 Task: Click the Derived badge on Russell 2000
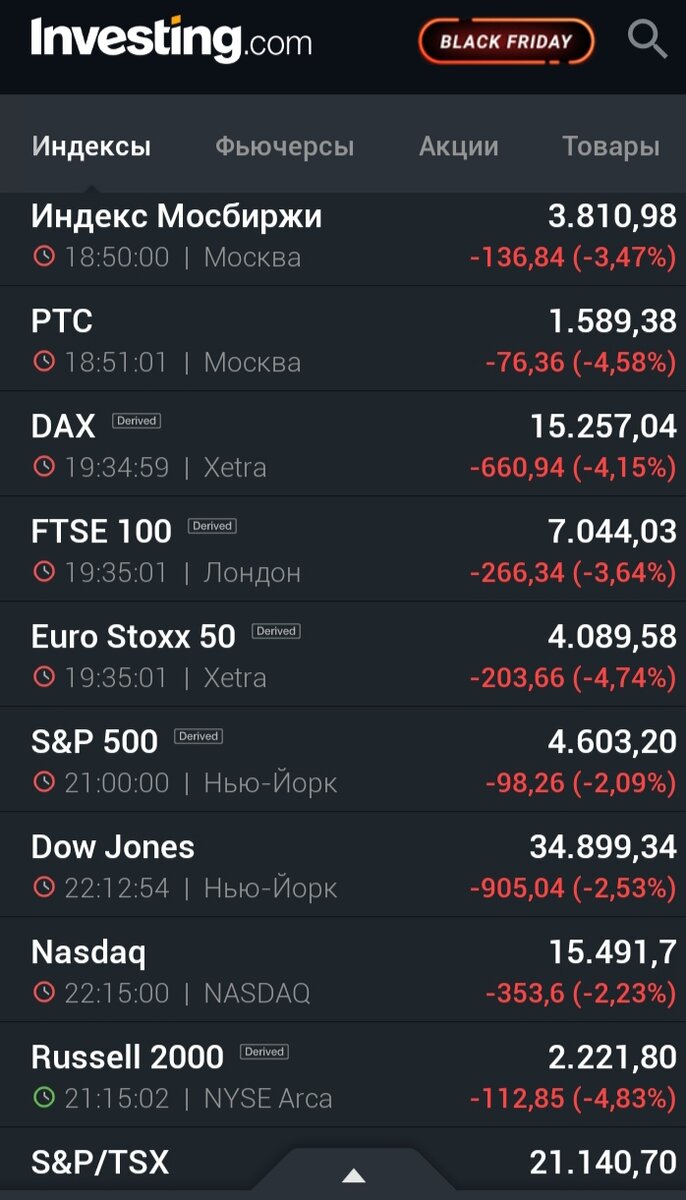pos(265,1051)
